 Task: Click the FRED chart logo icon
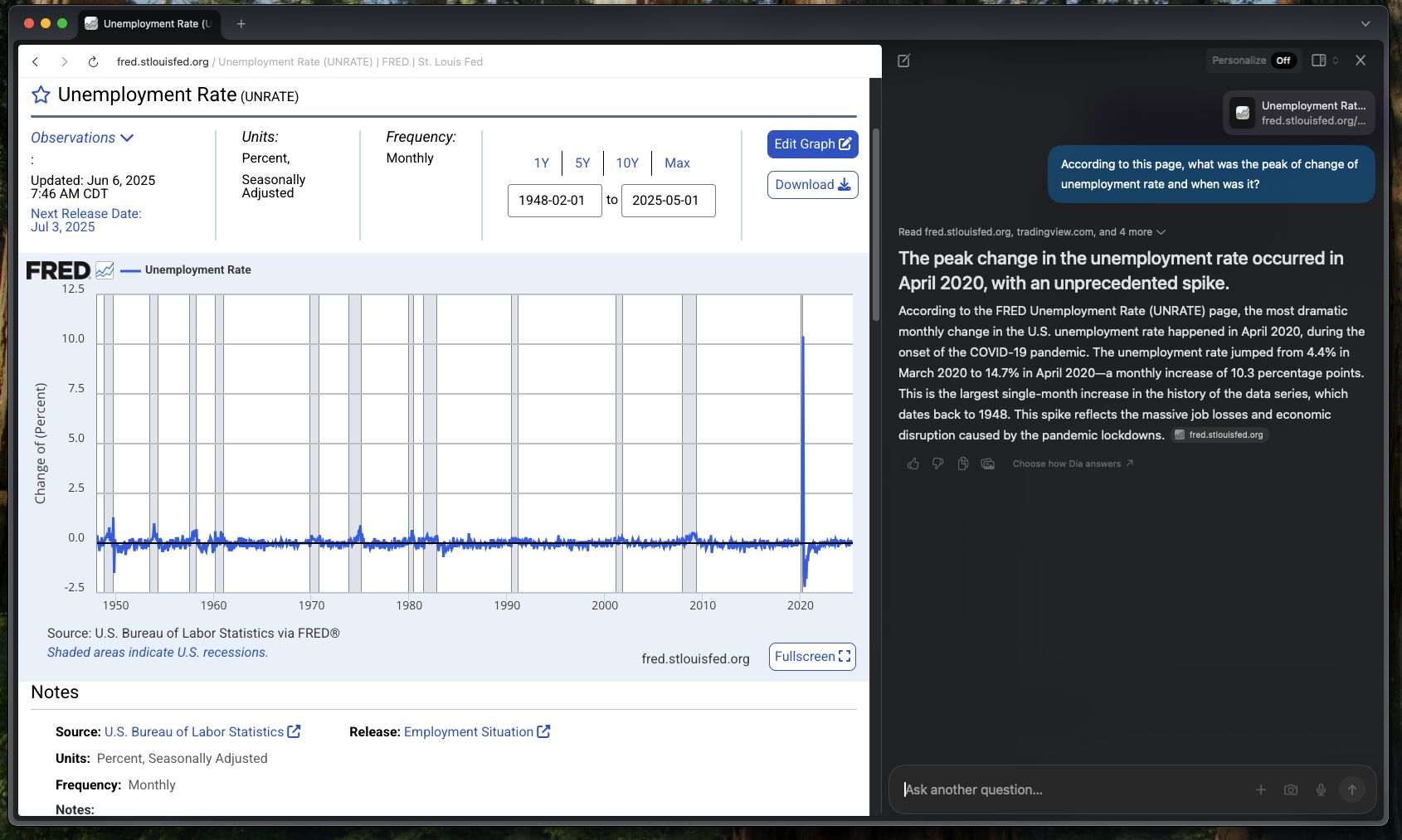[x=105, y=269]
